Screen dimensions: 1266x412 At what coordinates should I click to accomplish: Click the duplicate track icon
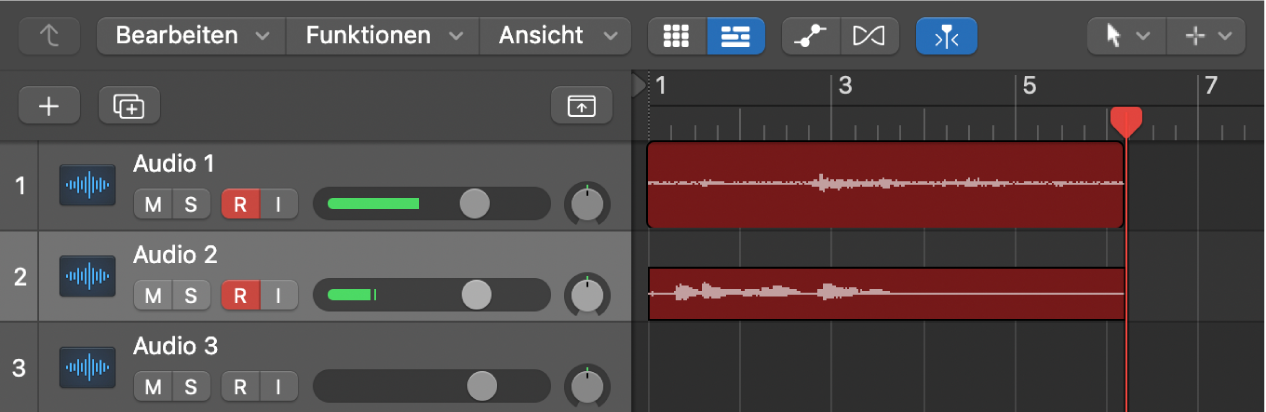pos(129,105)
